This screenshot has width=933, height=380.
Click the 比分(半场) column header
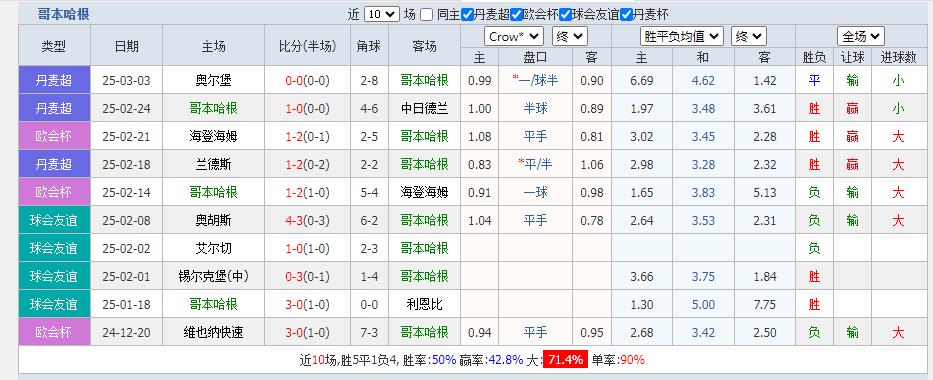coord(307,46)
